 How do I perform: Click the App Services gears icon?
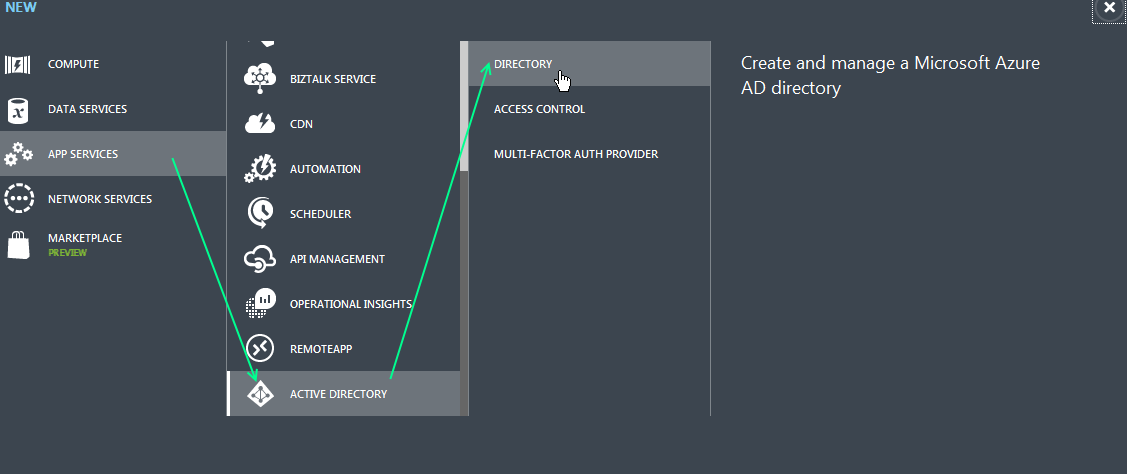point(18,154)
